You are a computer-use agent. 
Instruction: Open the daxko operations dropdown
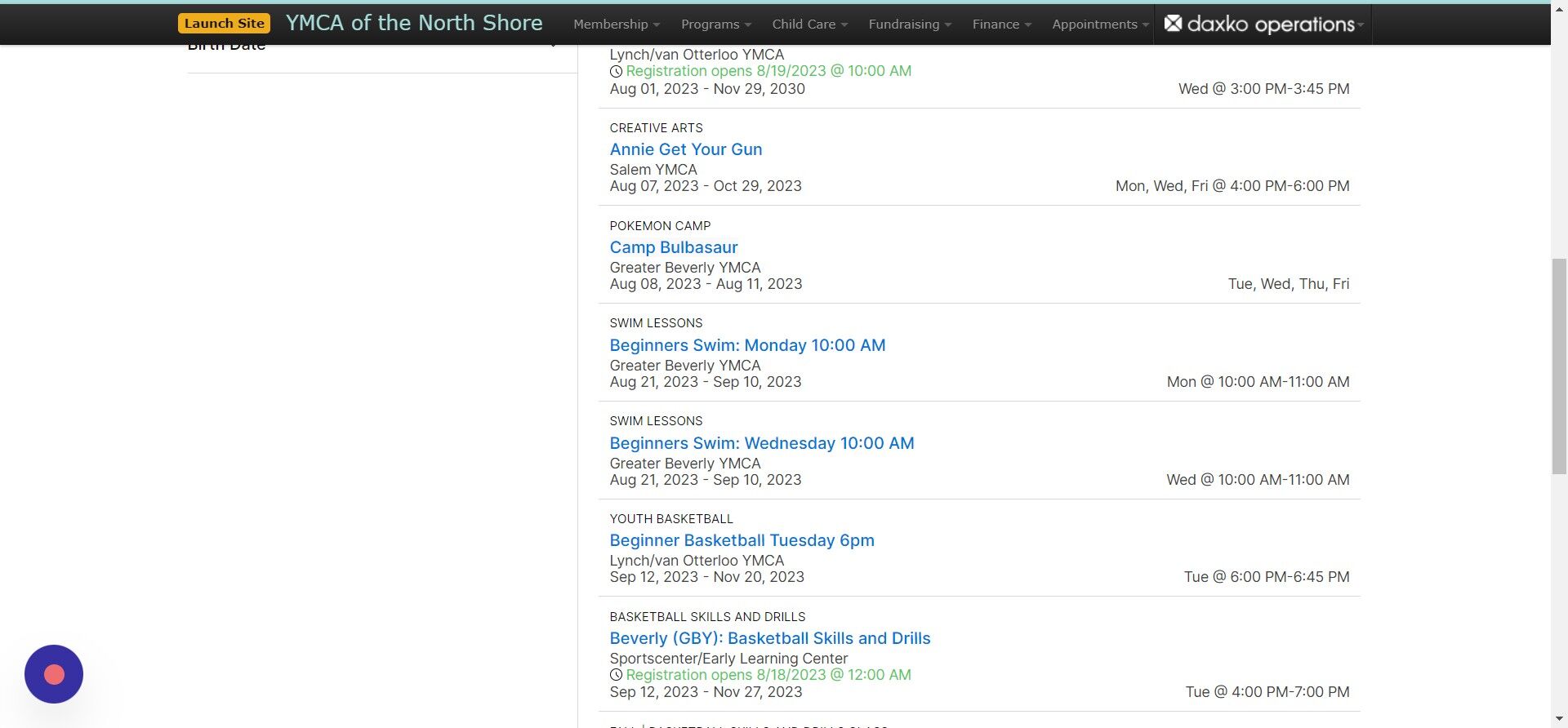(x=1263, y=24)
